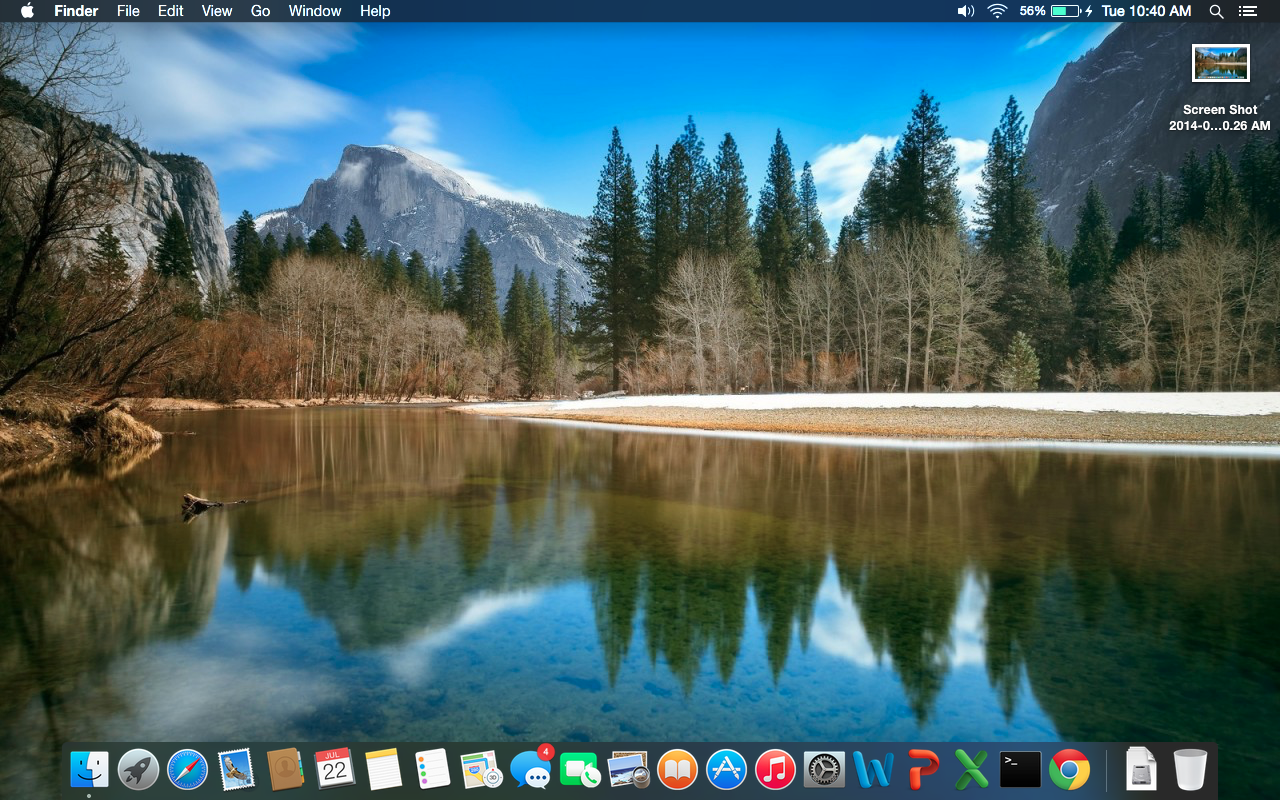Launch Microsoft Word blue W icon
The width and height of the screenshot is (1280, 800).
(873, 770)
